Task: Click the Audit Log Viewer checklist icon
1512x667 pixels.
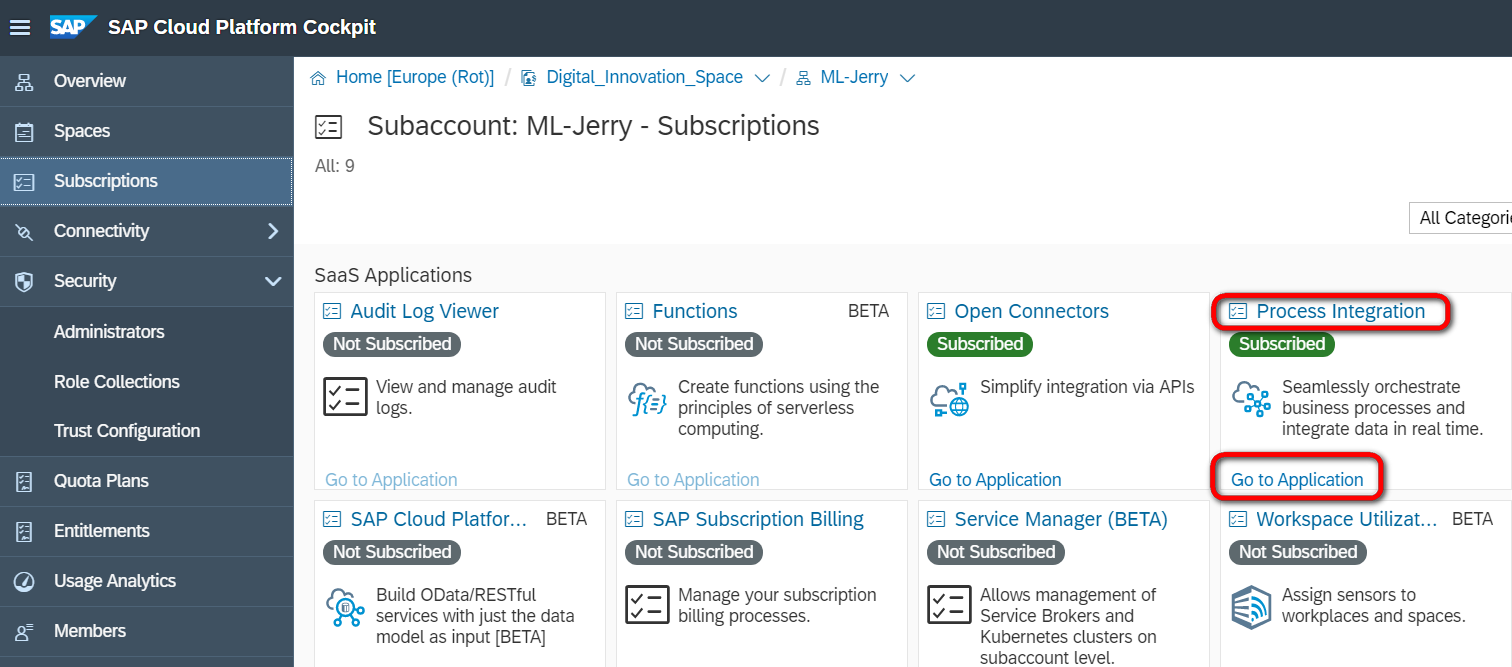Action: pos(346,397)
